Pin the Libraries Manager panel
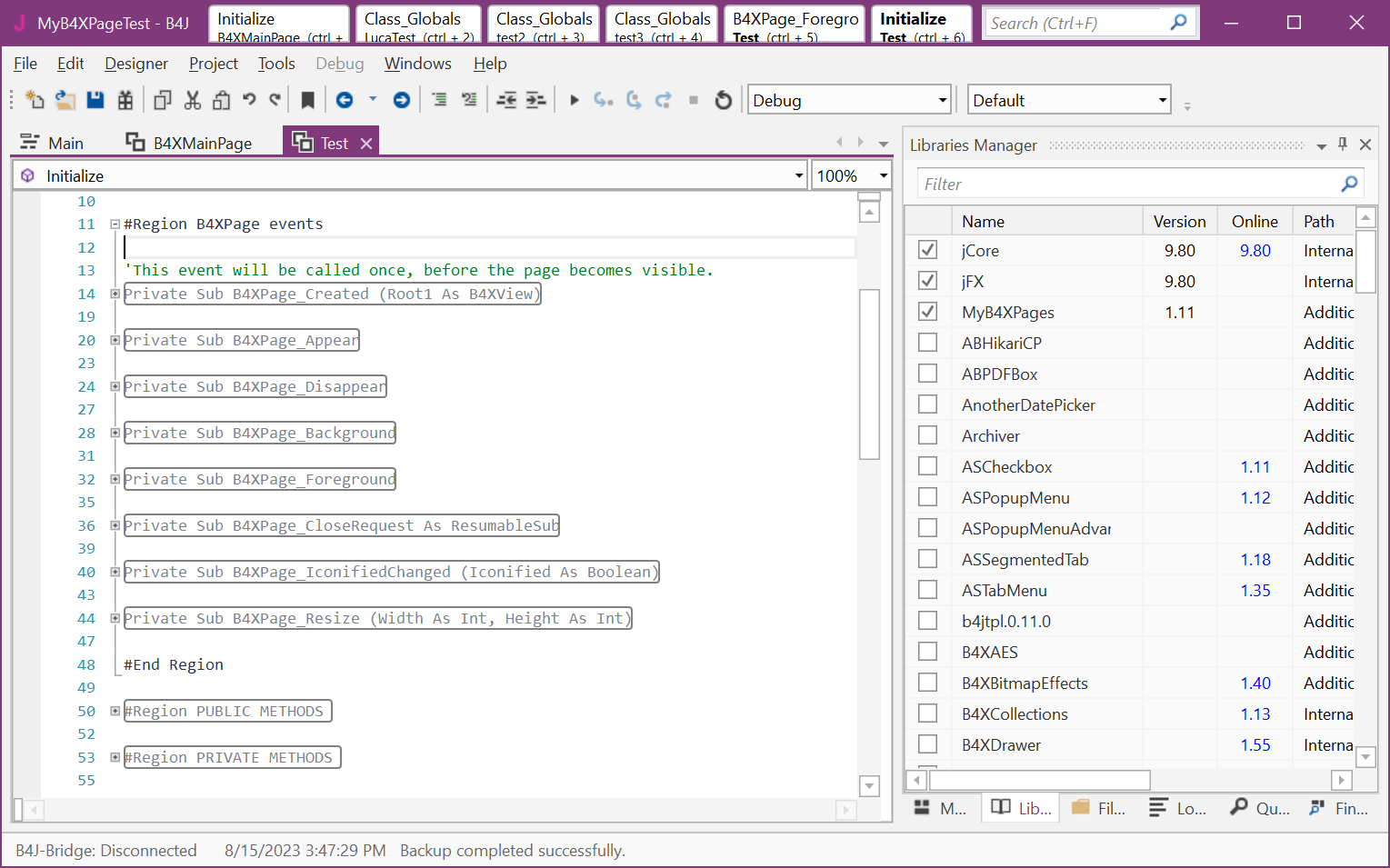This screenshot has width=1390, height=868. point(1343,145)
